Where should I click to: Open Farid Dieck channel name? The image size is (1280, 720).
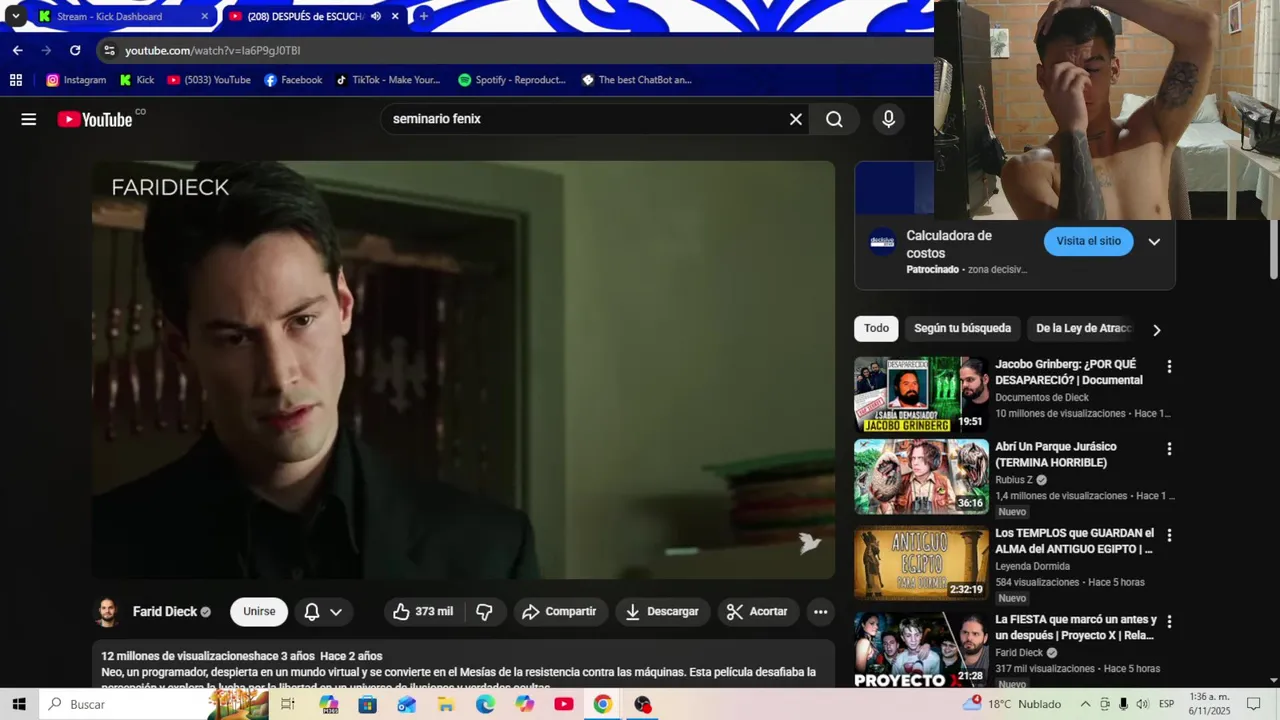coord(165,612)
